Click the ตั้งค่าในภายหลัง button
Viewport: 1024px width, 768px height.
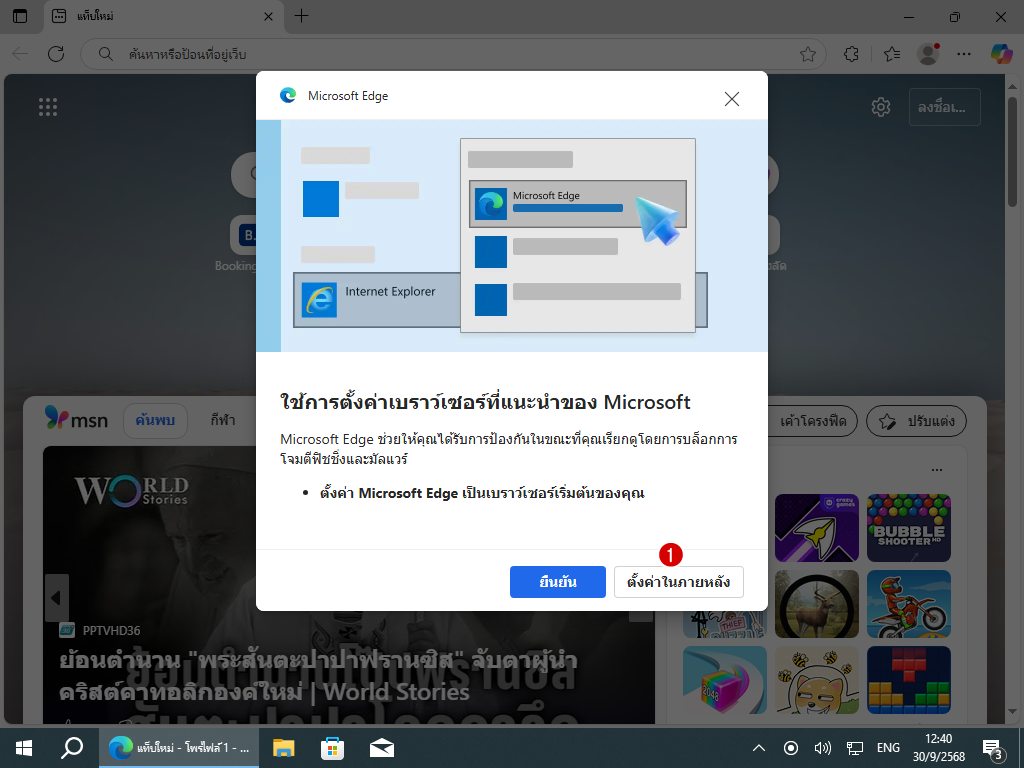click(x=678, y=582)
